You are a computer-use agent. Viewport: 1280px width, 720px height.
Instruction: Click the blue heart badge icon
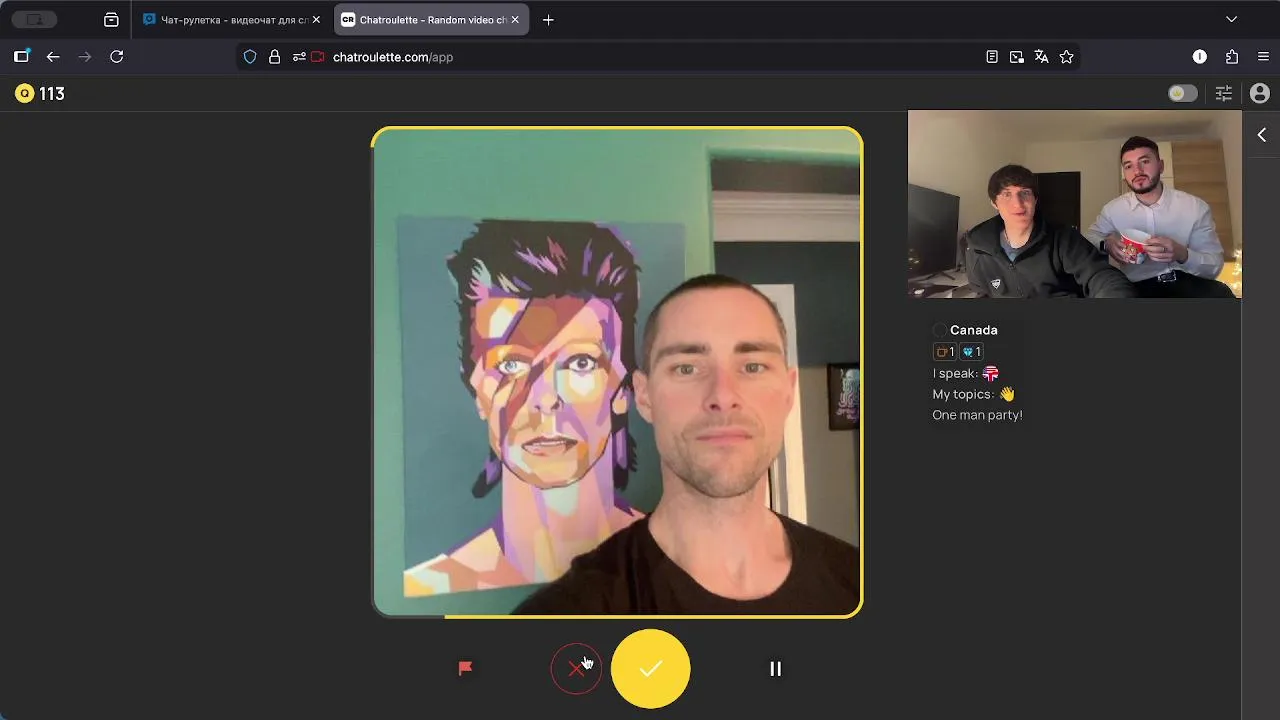[x=971, y=352]
